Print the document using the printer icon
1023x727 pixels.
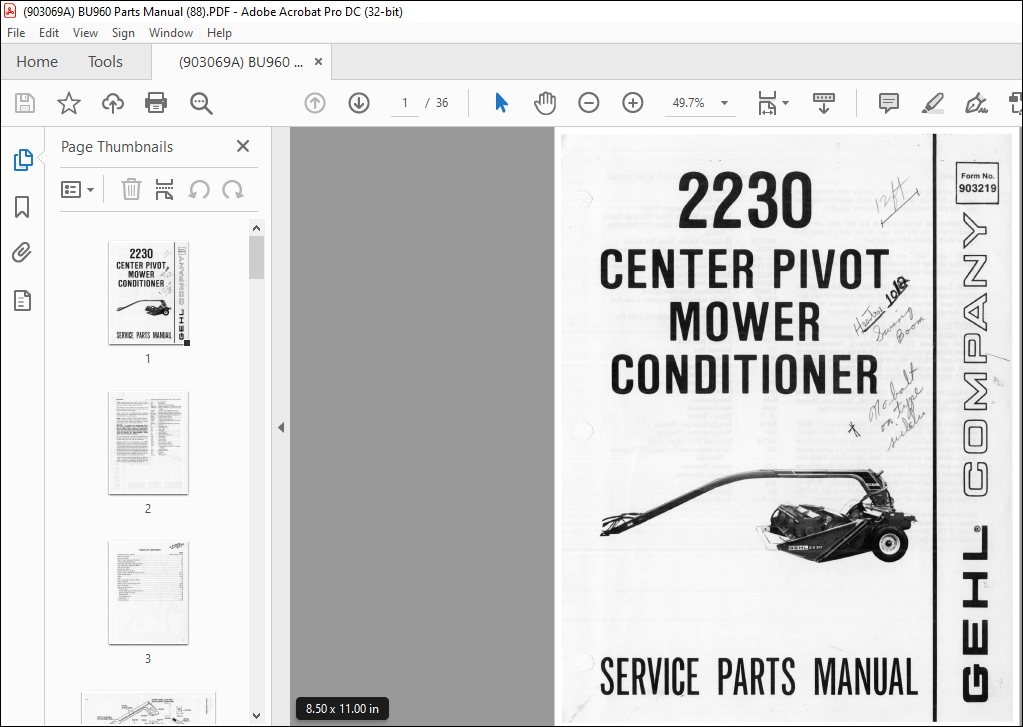pos(156,103)
